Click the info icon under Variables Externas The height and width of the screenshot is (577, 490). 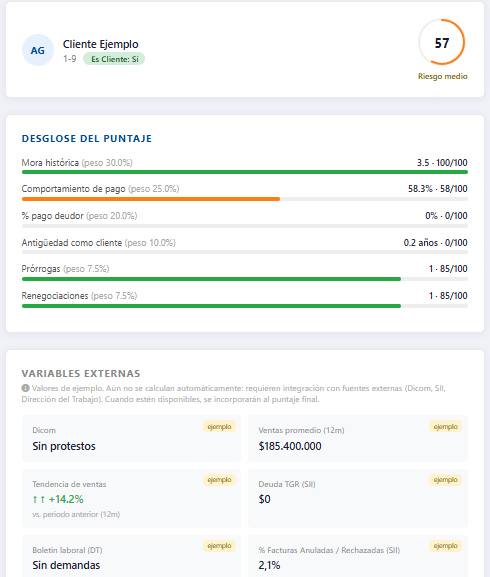click(25, 388)
